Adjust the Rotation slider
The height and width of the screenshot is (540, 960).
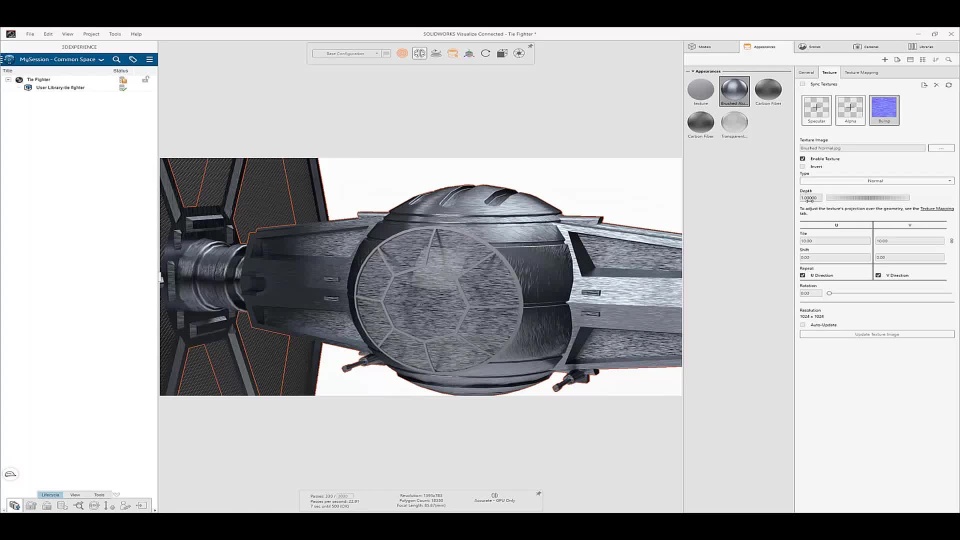pyautogui.click(x=829, y=293)
